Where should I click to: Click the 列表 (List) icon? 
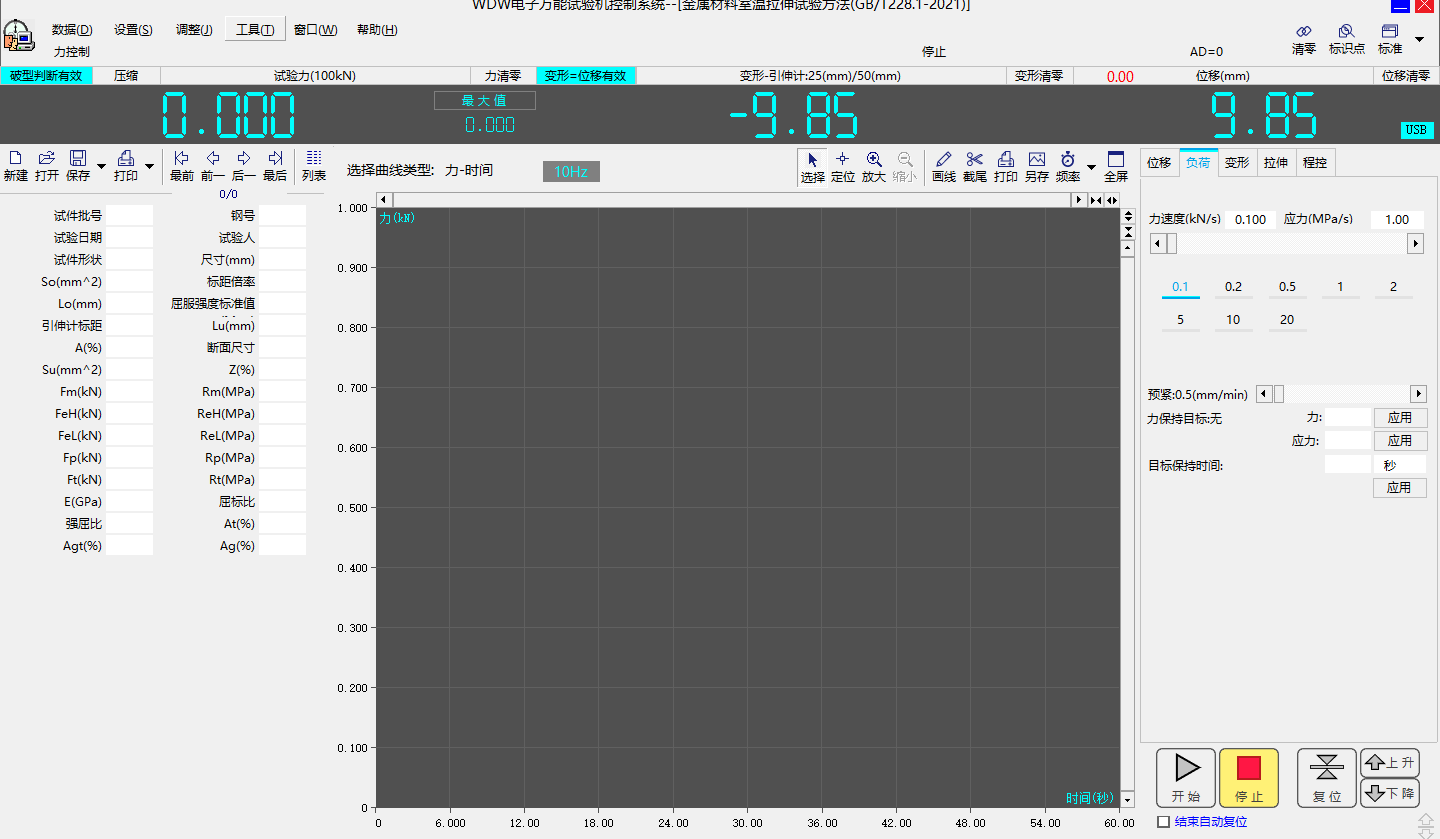click(x=314, y=165)
